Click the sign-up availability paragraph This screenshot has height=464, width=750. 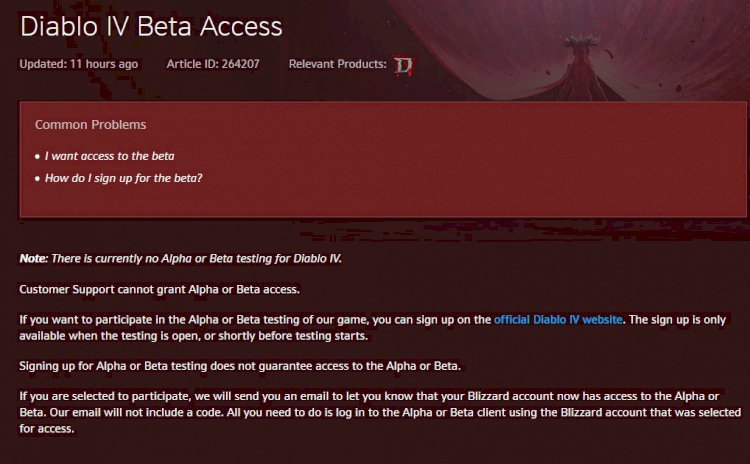(x=373, y=328)
